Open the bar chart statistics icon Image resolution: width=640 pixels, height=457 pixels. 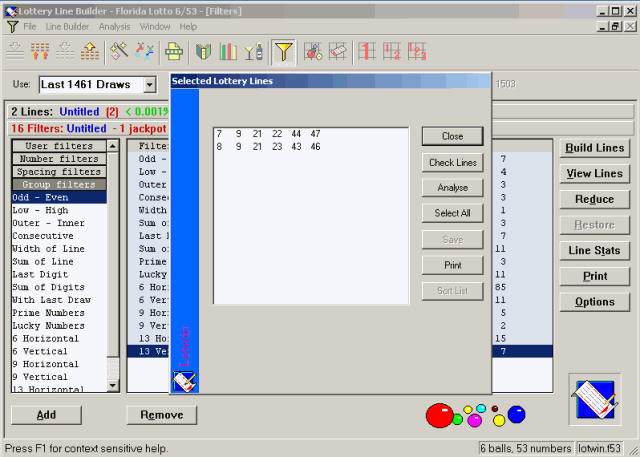(228, 52)
